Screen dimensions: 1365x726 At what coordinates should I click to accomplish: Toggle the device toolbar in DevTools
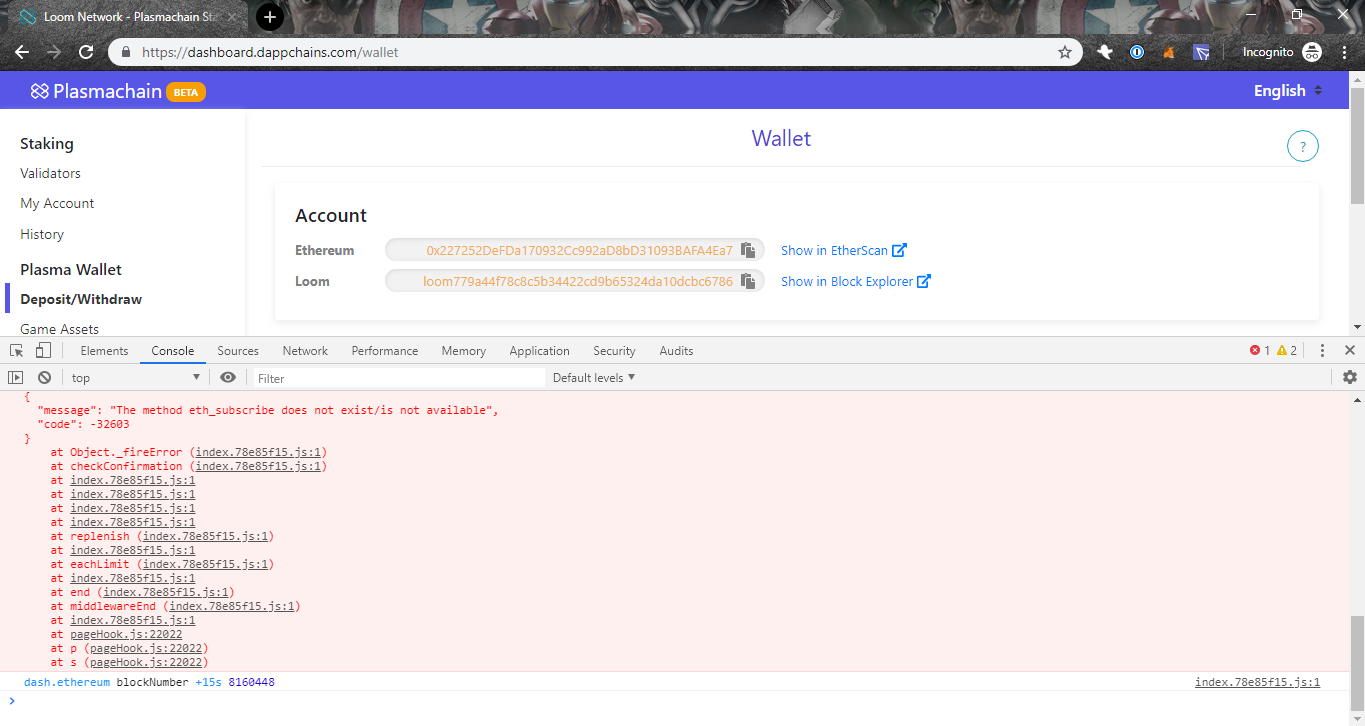tap(41, 350)
